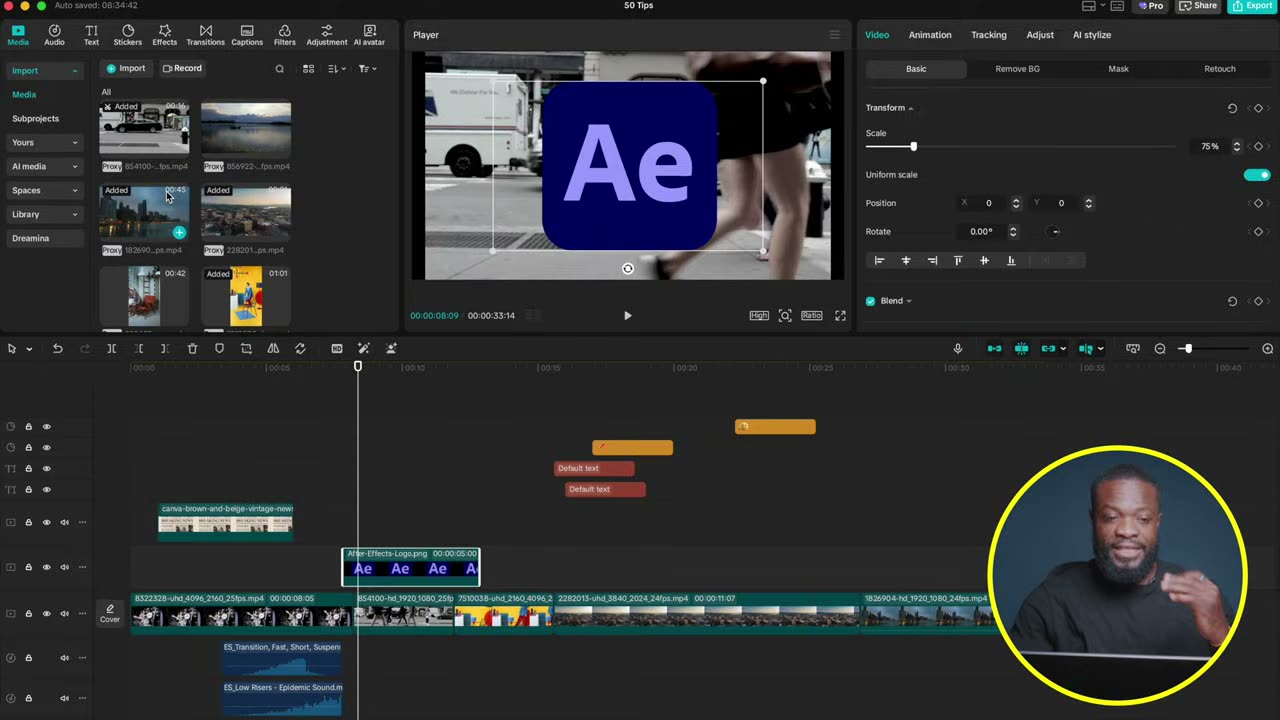Image resolution: width=1280 pixels, height=720 pixels.
Task: Open the AI avatar panel
Action: (369, 35)
